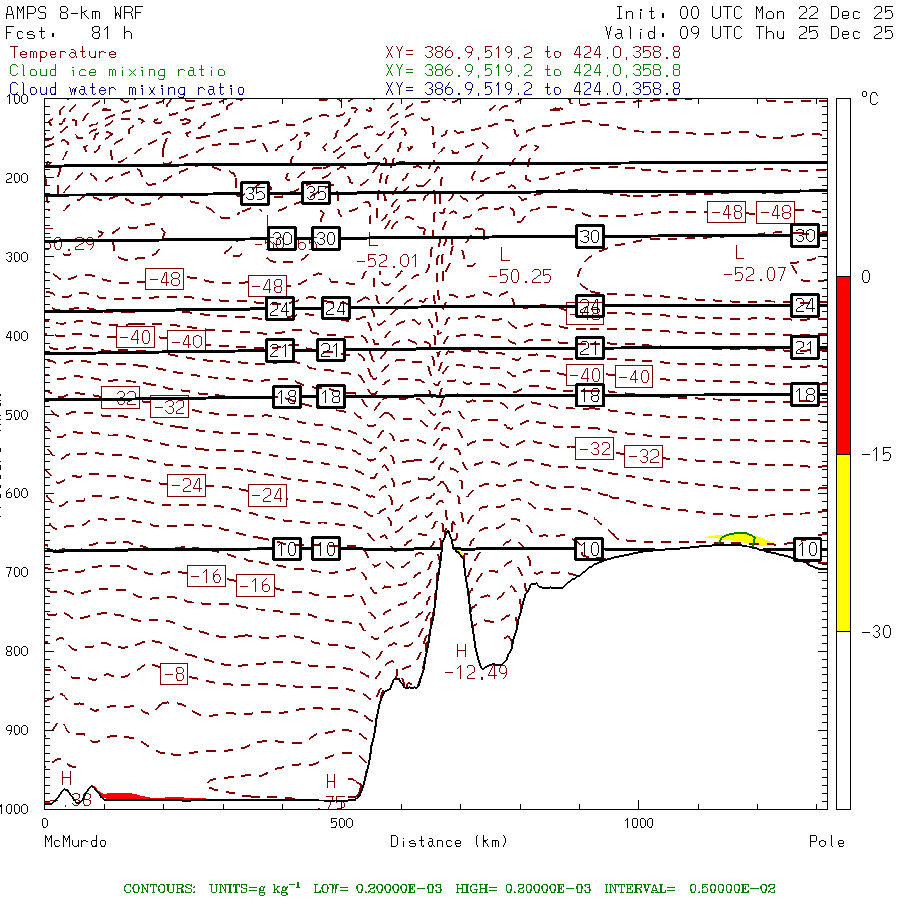Click the "1000" distance axis tick label
Image resolution: width=900 pixels, height=900 pixels.
[x=638, y=823]
